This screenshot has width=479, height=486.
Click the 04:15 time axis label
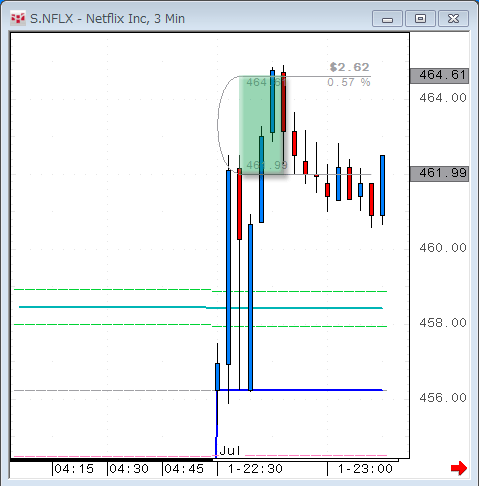[x=74, y=469]
